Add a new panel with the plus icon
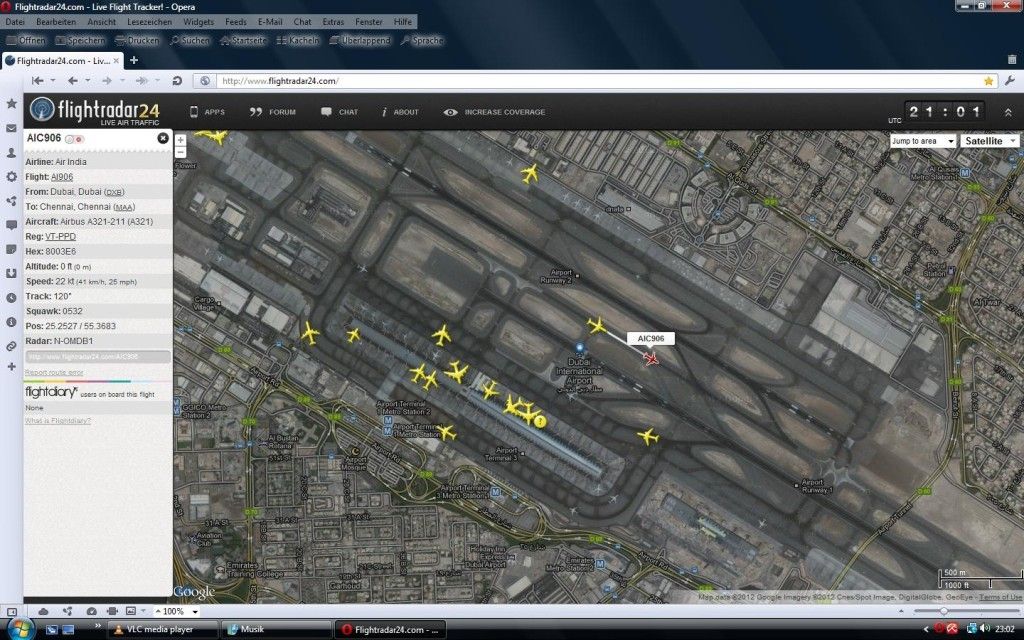 11,367
